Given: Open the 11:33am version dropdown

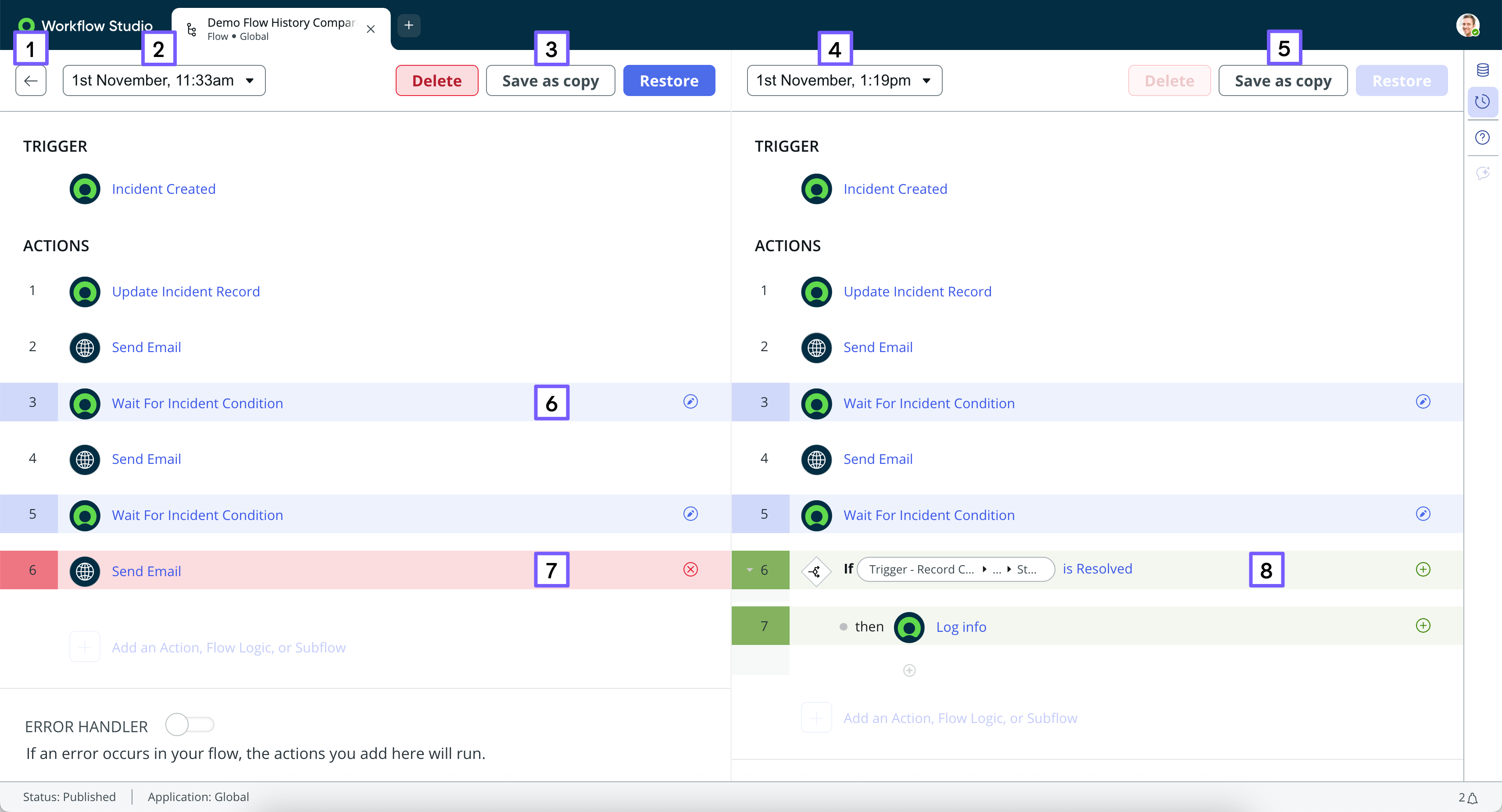Looking at the screenshot, I should click(164, 80).
